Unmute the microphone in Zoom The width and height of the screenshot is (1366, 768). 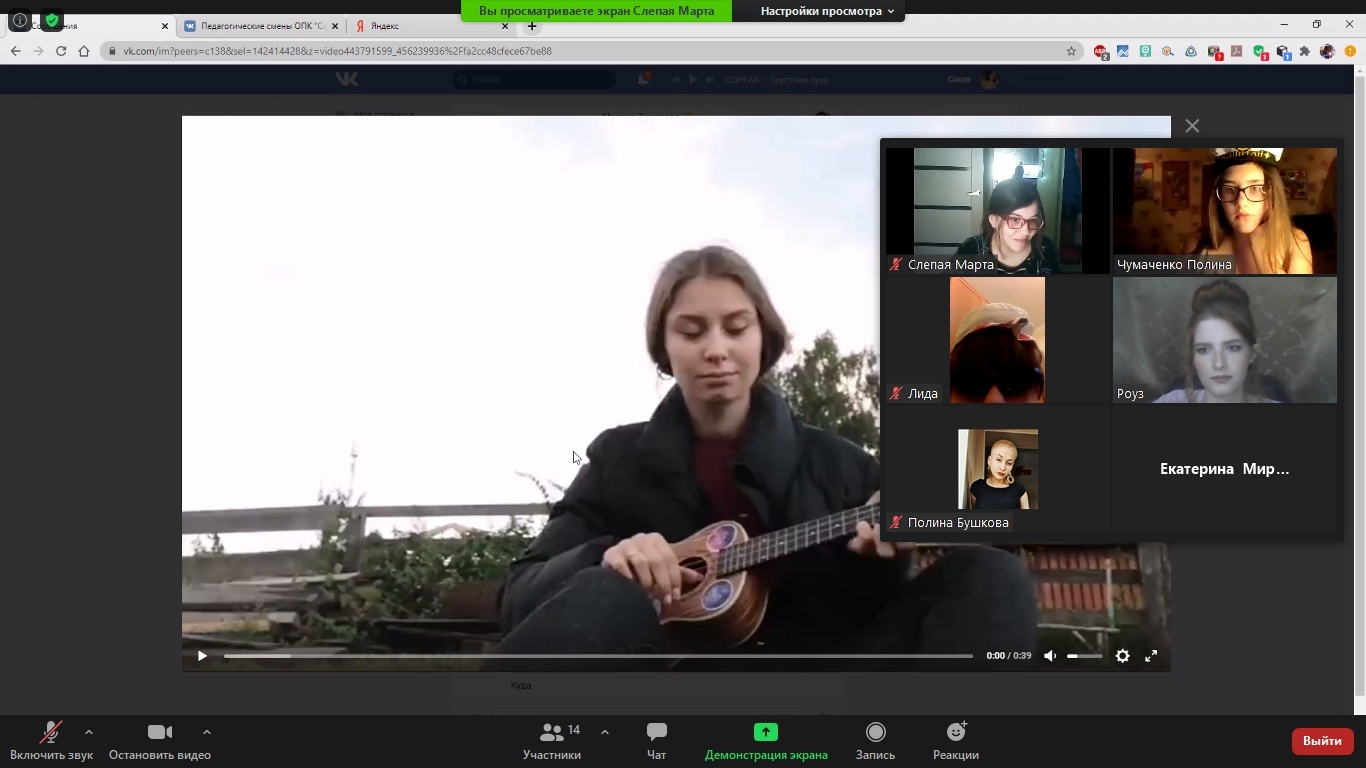[51, 741]
